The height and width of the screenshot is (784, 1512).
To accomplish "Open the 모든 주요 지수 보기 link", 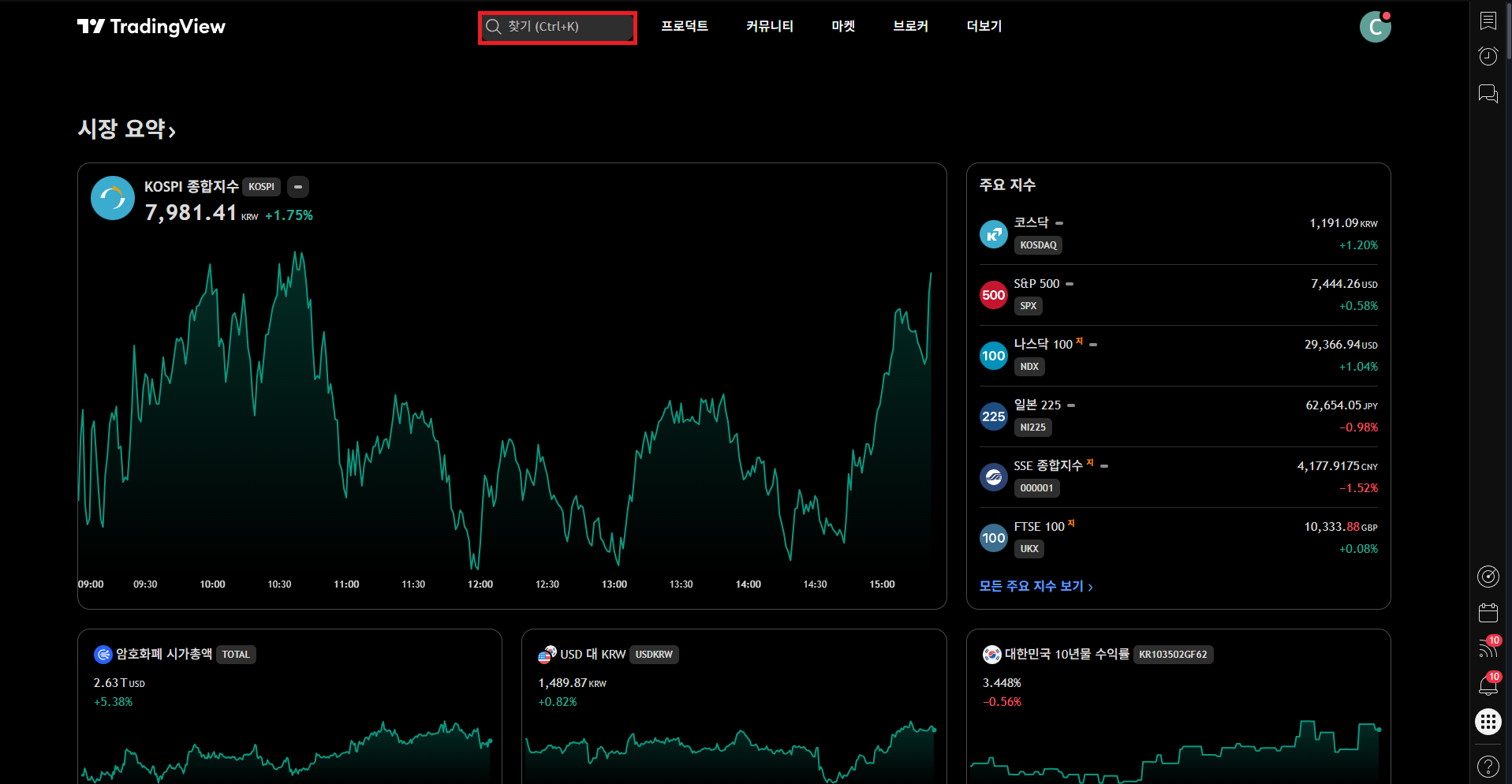I will 1036,586.
